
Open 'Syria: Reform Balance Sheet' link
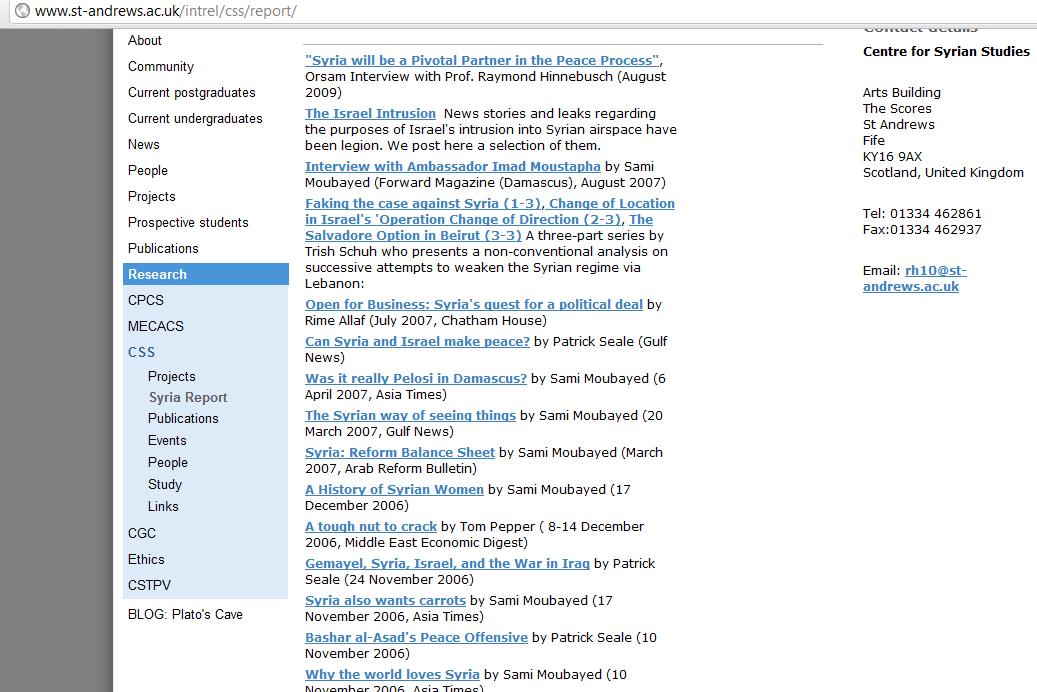pos(400,452)
